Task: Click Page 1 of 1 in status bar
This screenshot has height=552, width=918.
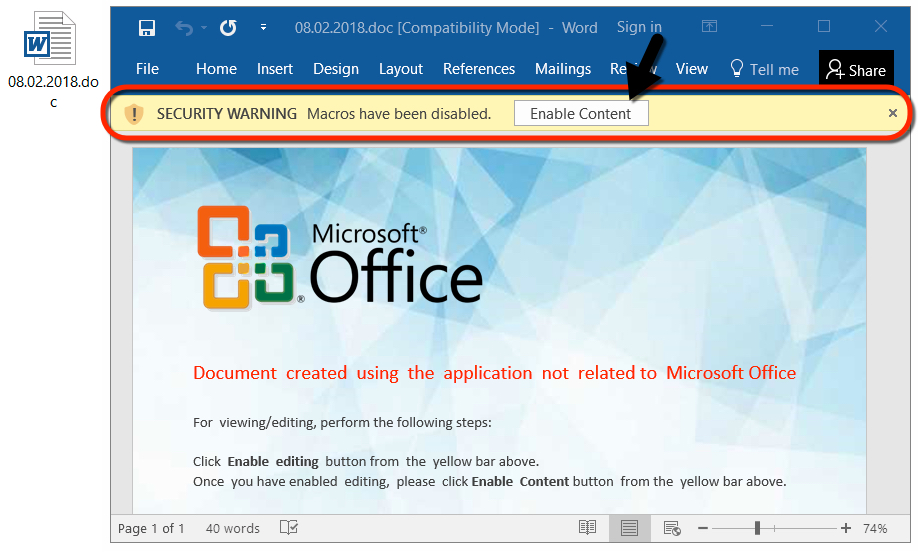Action: click(151, 529)
